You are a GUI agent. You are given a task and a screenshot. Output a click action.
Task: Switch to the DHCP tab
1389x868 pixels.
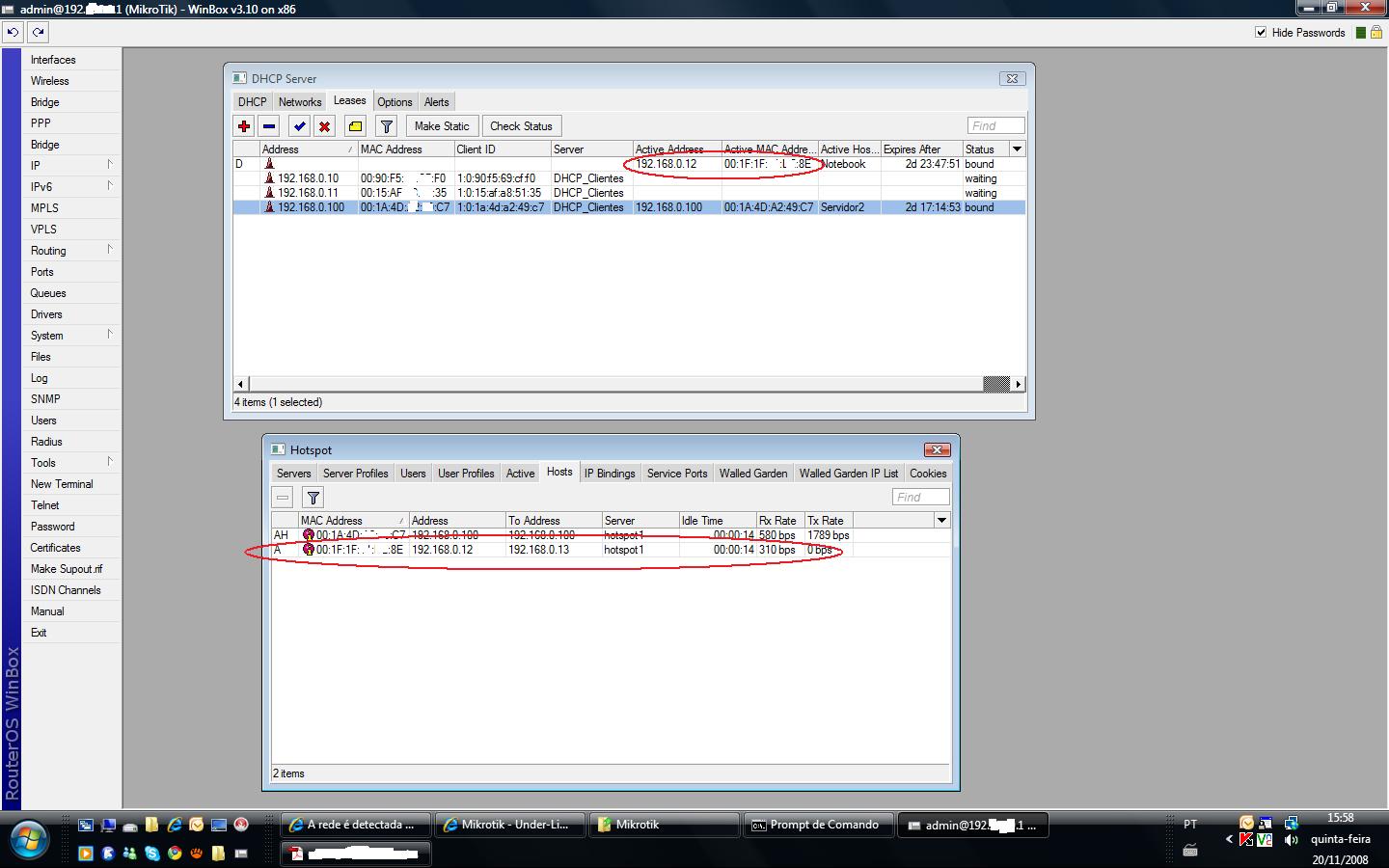pos(252,101)
